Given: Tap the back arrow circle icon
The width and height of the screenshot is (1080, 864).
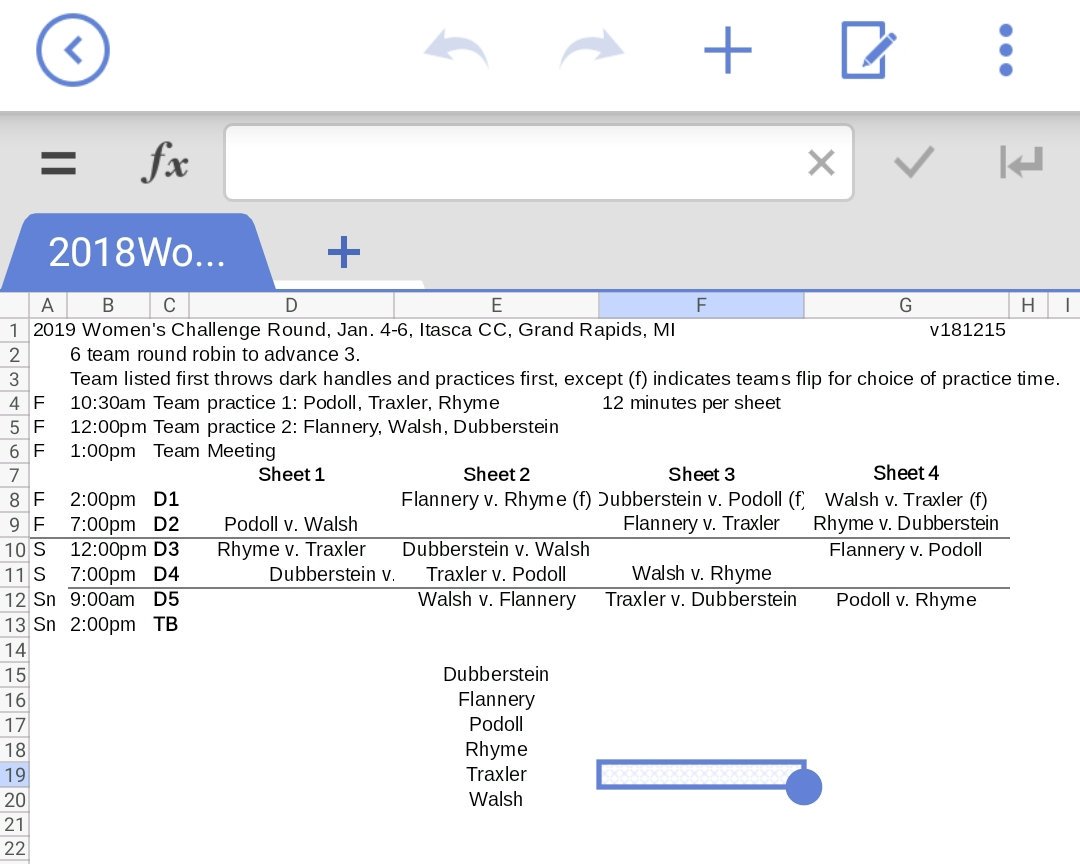Looking at the screenshot, I should [x=72, y=50].
